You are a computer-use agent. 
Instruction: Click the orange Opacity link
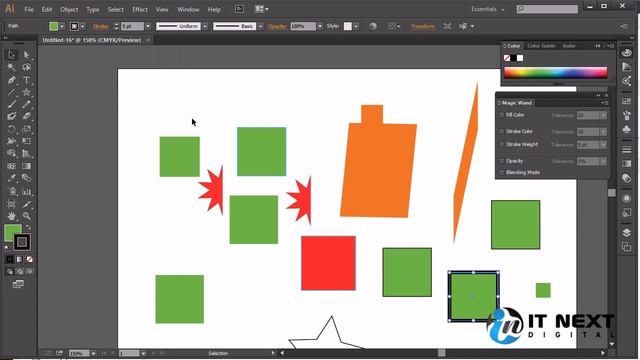click(x=277, y=26)
